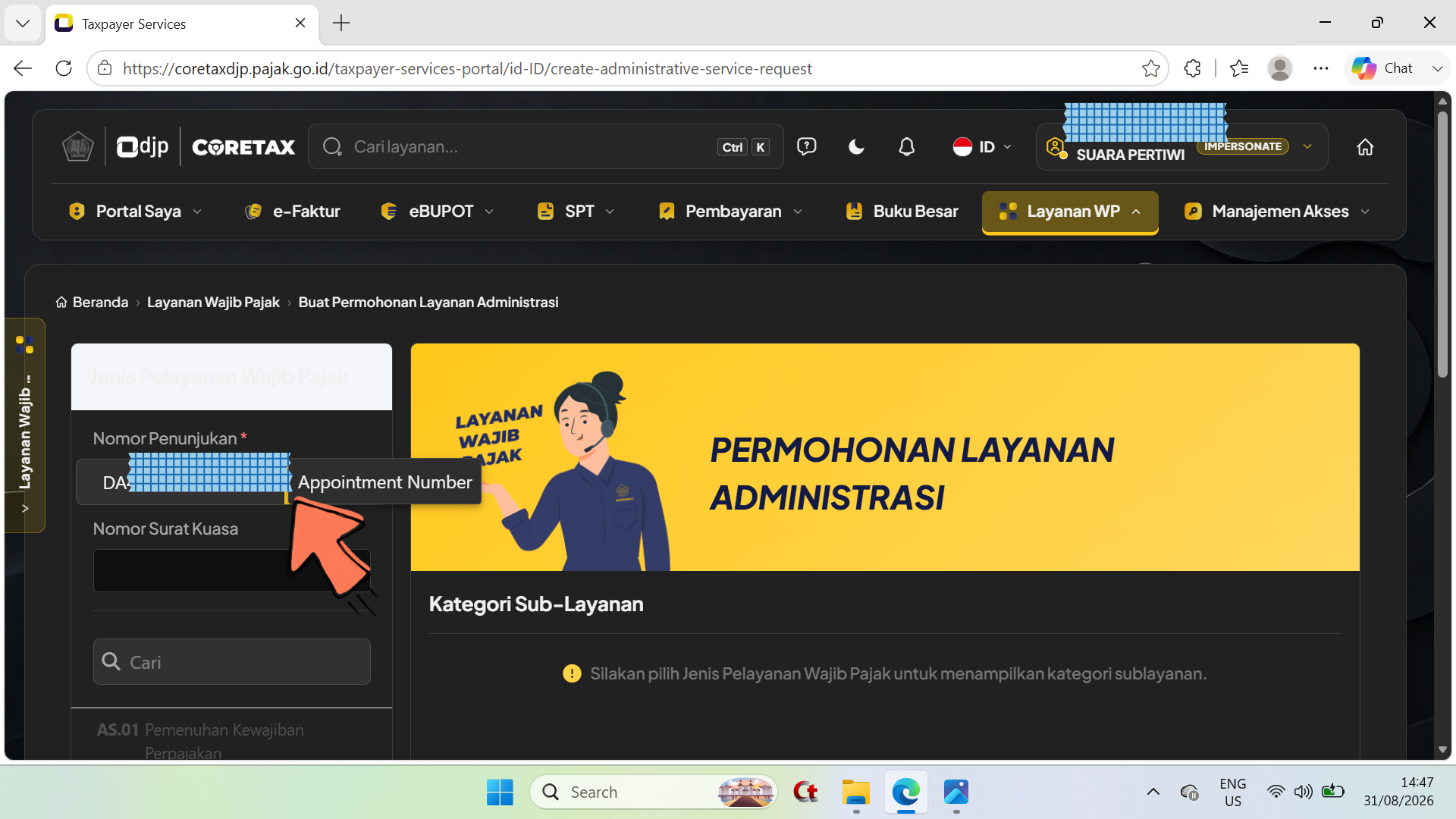
Task: Click the Nomor Surat Kuasa field
Action: [x=231, y=570]
